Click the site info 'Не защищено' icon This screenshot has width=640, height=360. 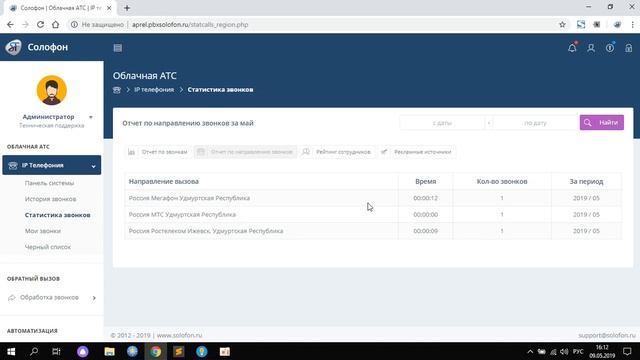point(74,24)
